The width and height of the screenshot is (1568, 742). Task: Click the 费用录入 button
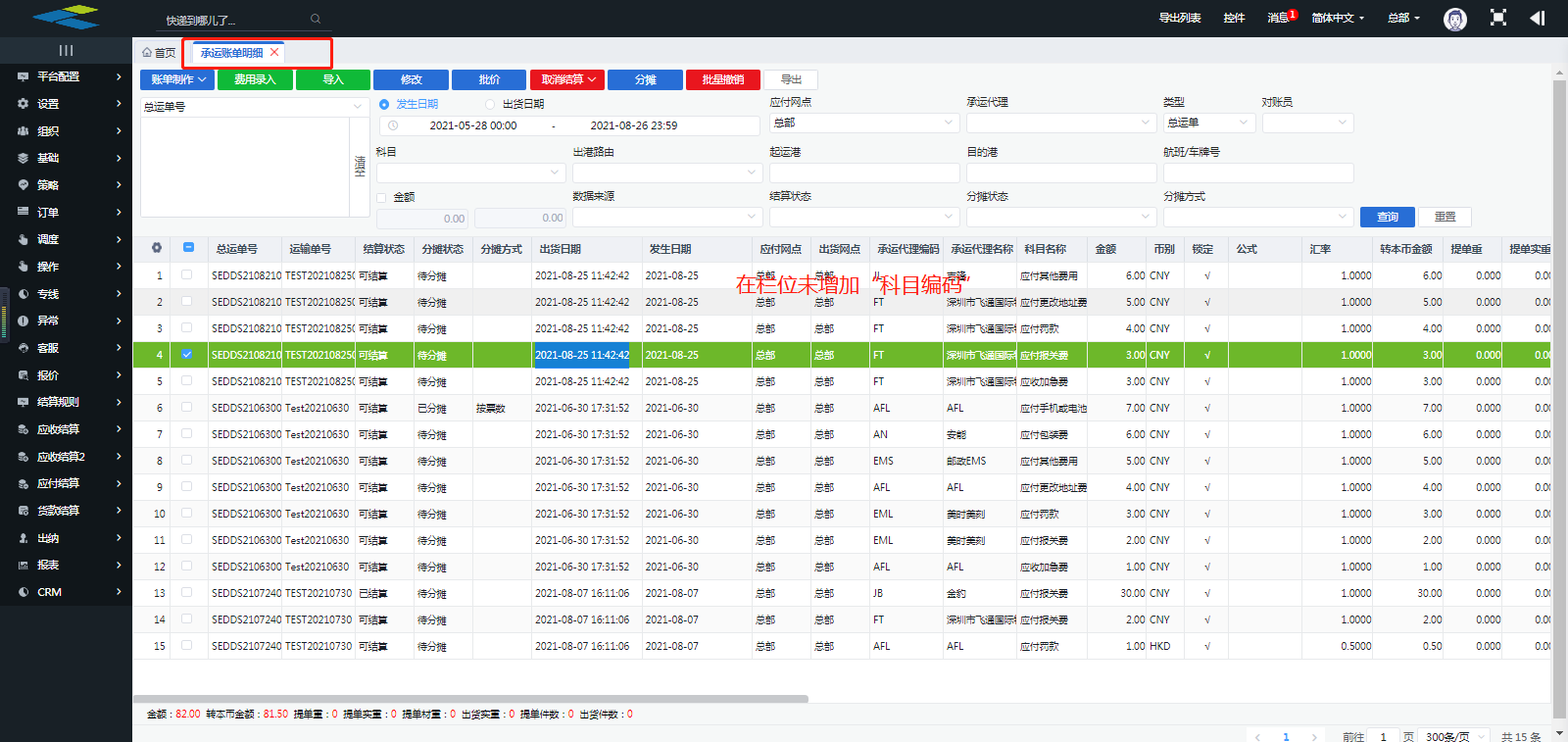tap(255, 79)
